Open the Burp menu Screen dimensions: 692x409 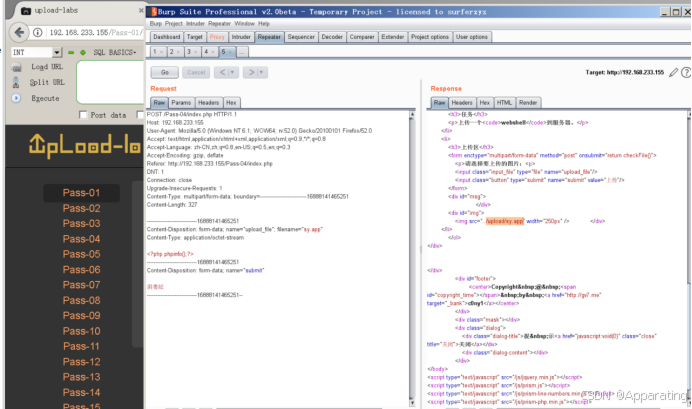coord(155,24)
